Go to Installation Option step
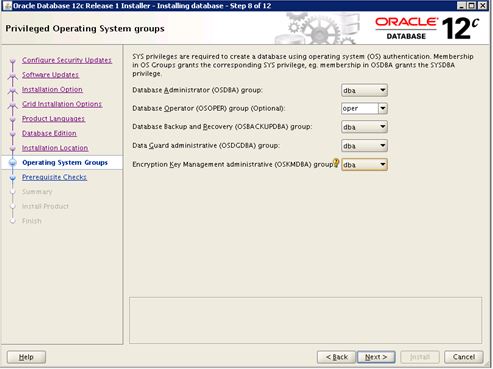Image resolution: width=493 pixels, height=369 pixels. pos(52,90)
